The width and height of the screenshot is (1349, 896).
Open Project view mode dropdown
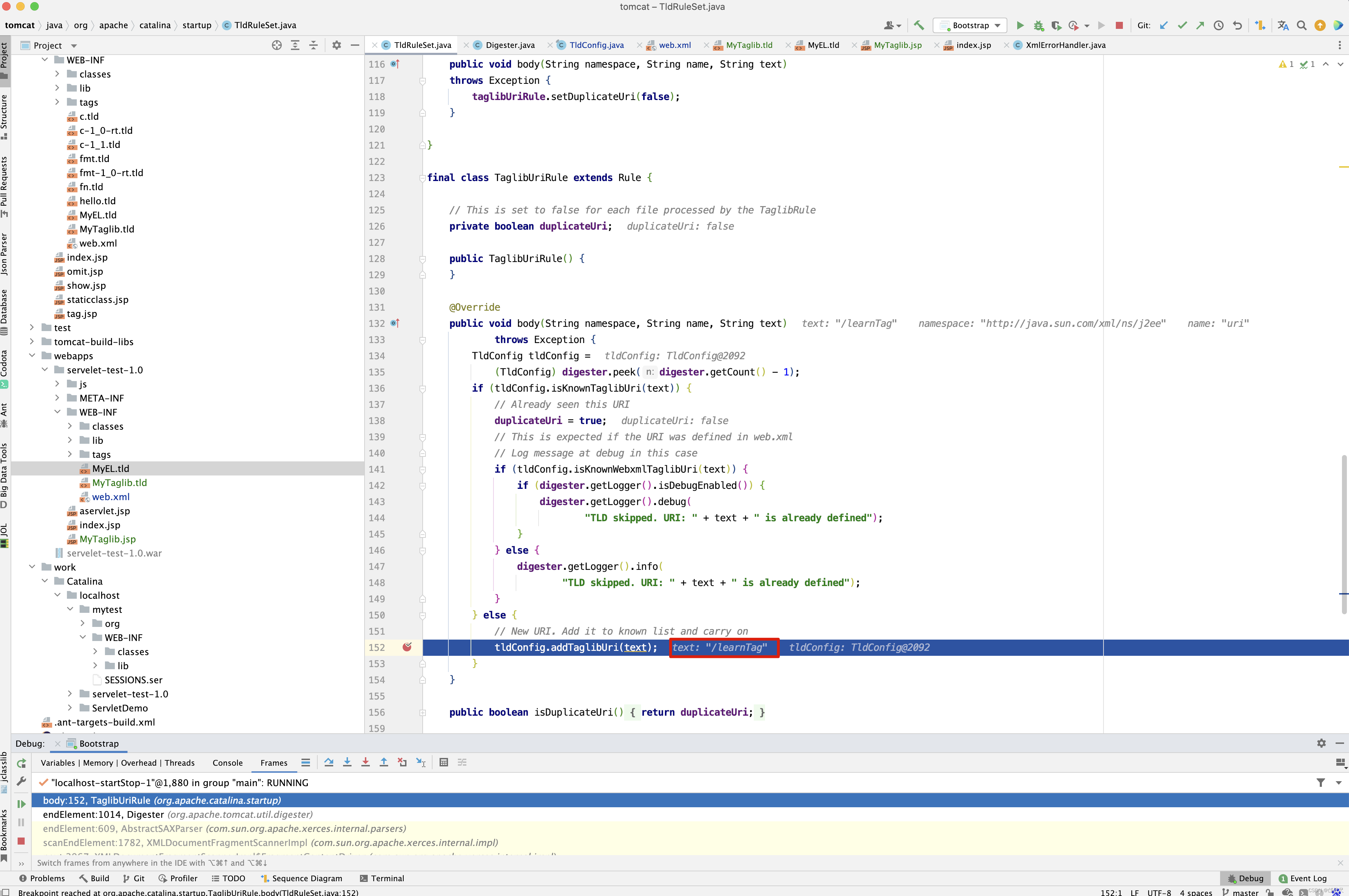pos(74,45)
